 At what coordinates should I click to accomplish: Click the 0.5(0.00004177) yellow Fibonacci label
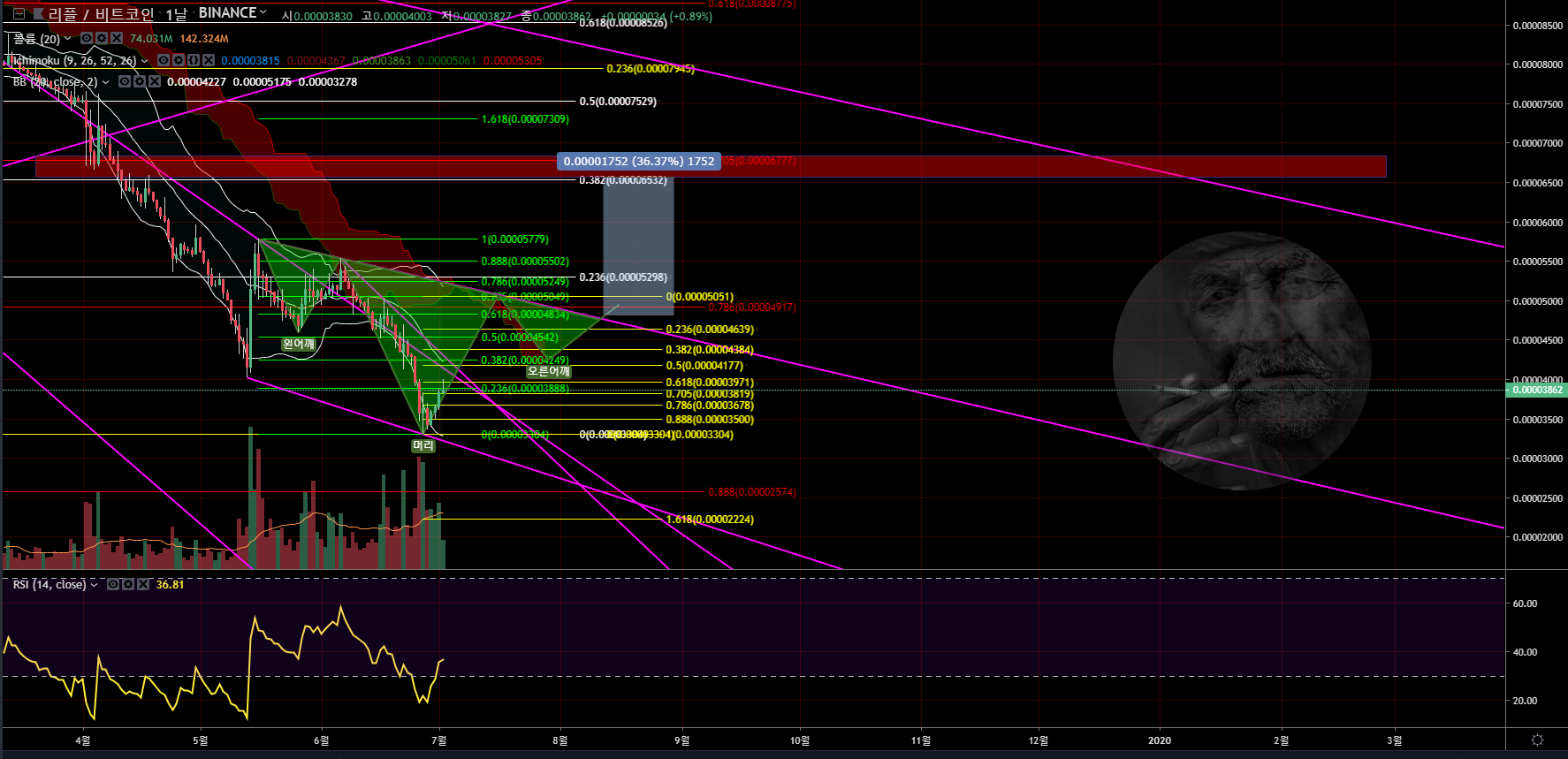pos(704,366)
